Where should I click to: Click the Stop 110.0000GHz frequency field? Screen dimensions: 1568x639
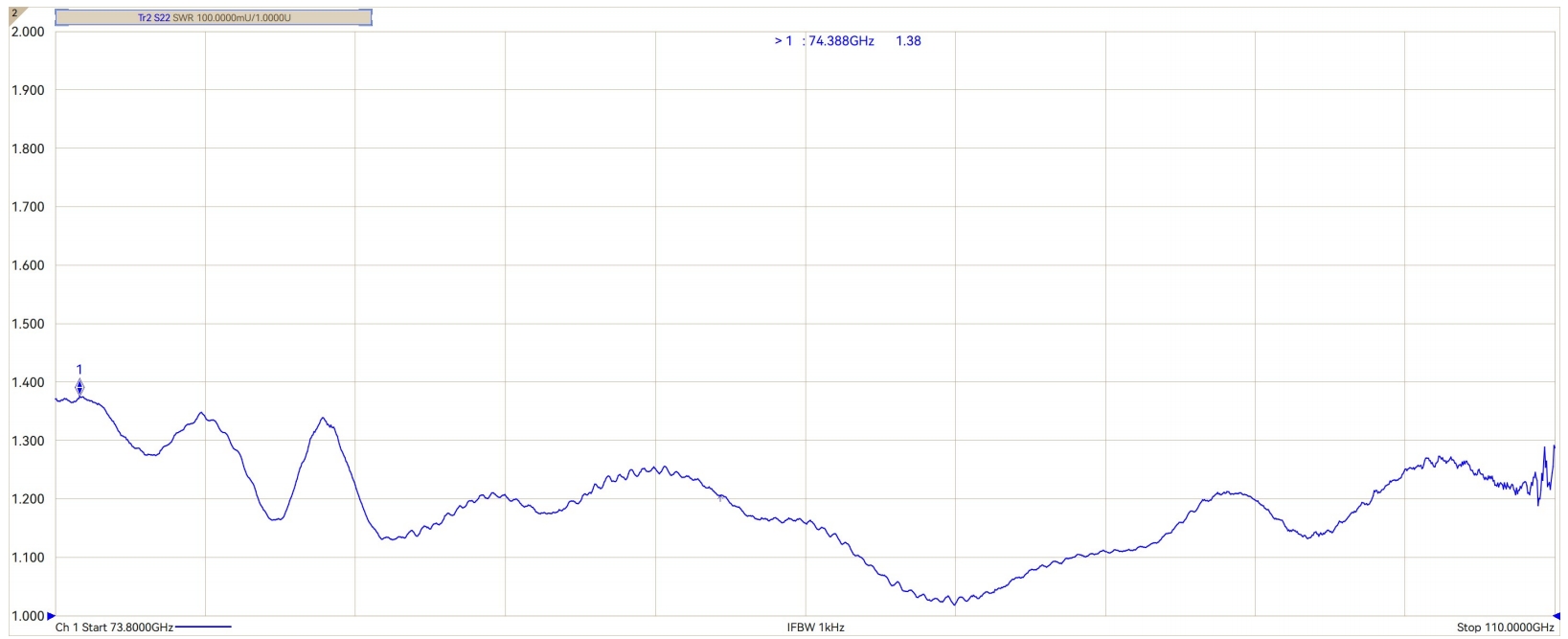click(1505, 628)
